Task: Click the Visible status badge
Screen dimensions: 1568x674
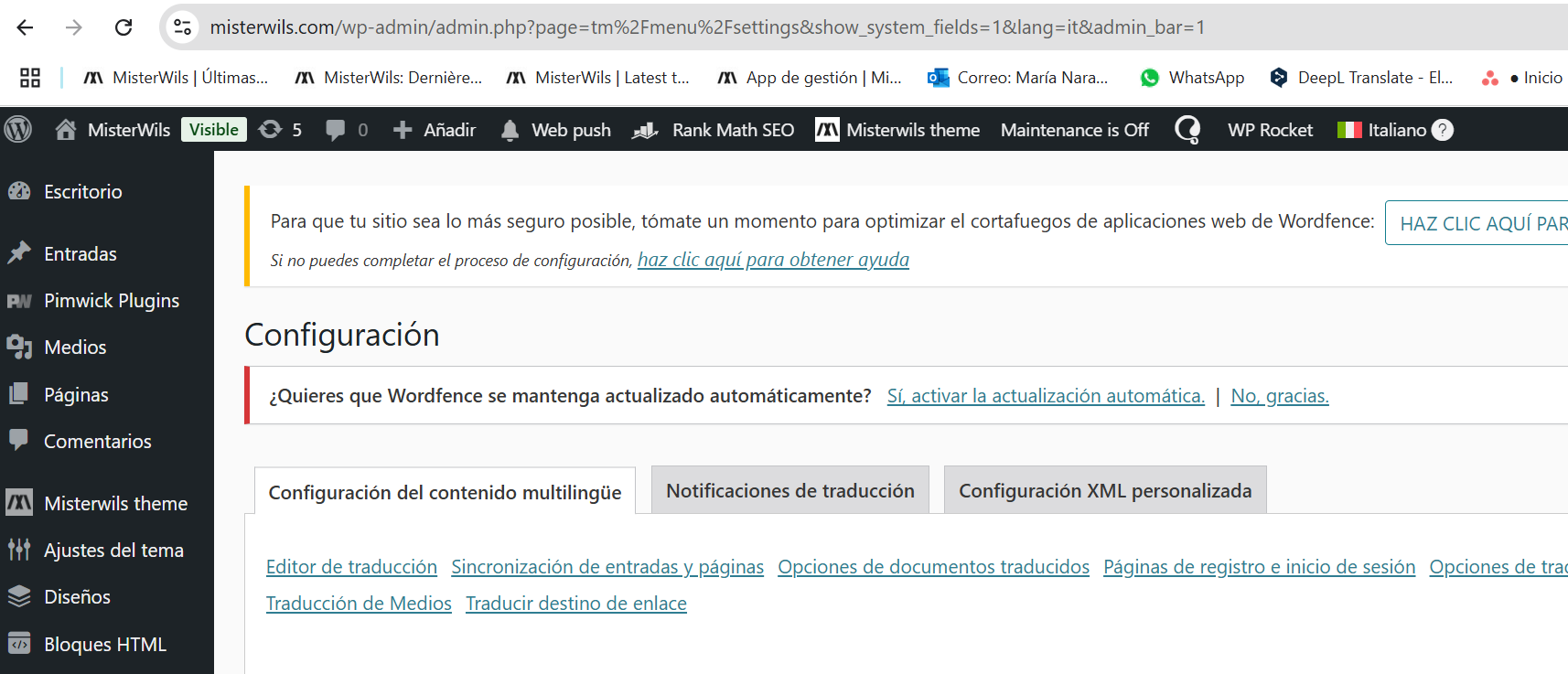Action: (x=214, y=130)
